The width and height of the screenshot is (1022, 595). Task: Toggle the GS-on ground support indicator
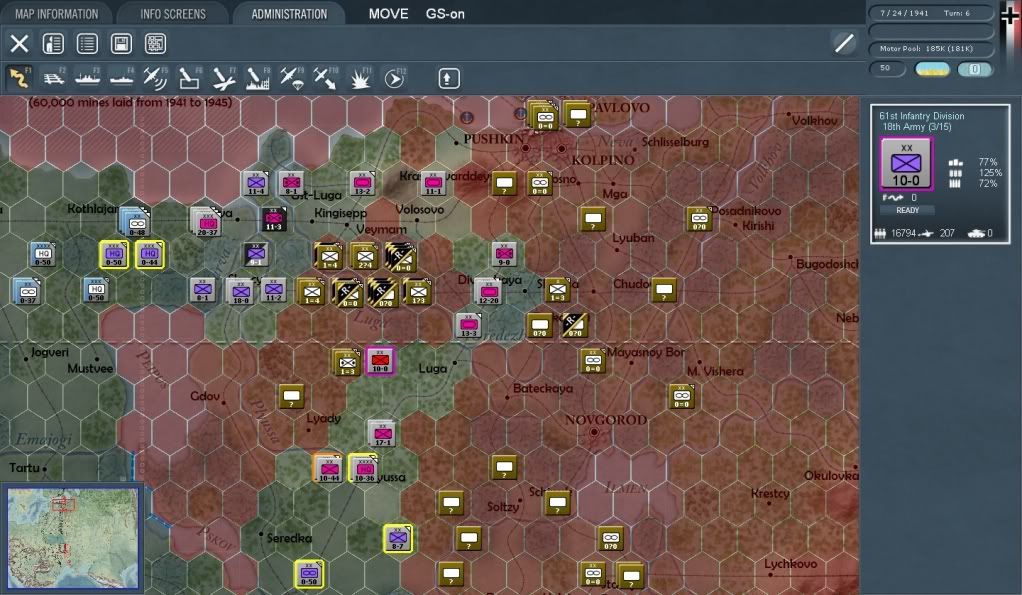click(445, 14)
